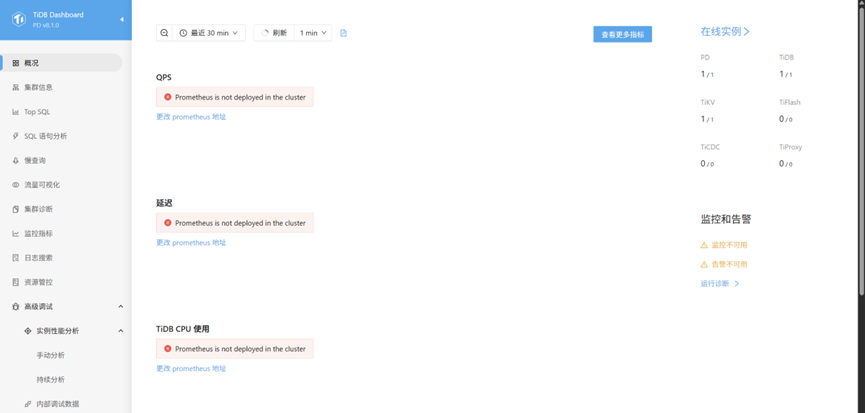Click the TiKV instance count 1/1
Viewport: 865px width, 413px height.
(x=707, y=119)
